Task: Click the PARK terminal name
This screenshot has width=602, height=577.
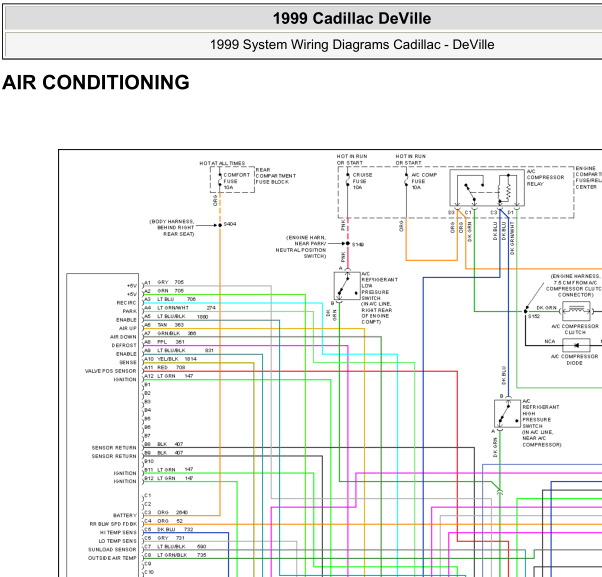Action: coord(130,311)
